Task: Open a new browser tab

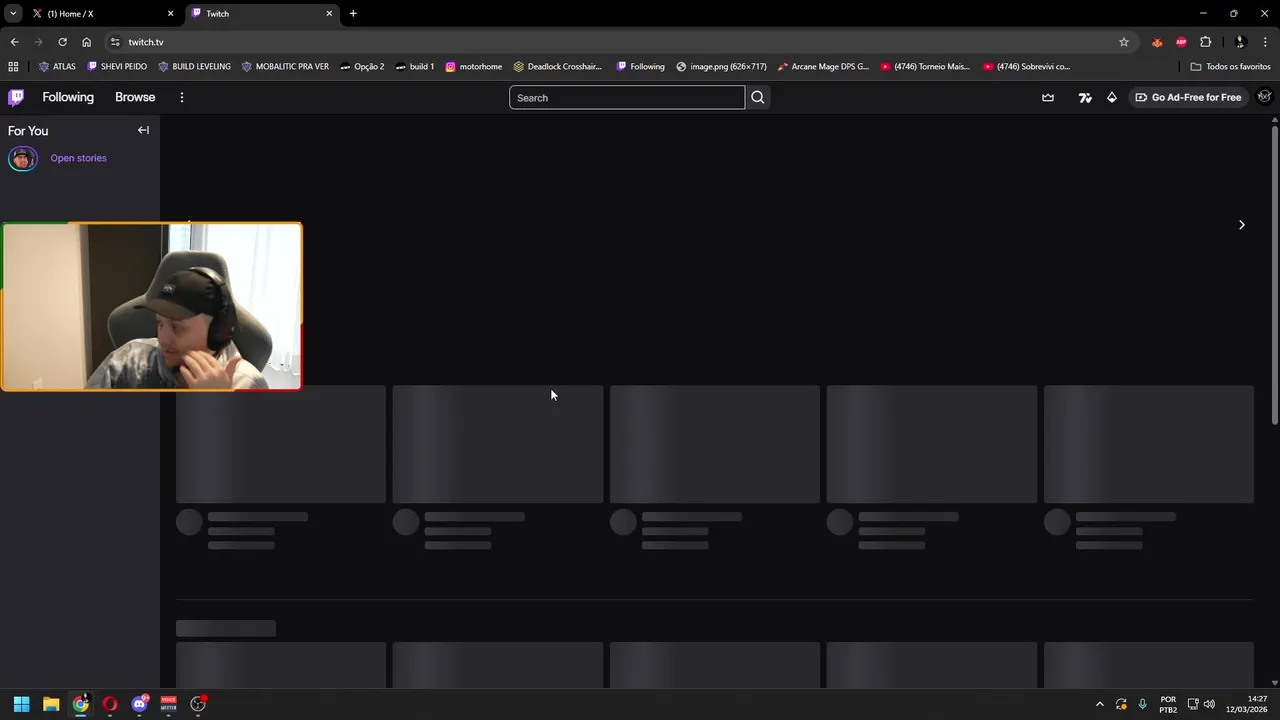Action: tap(353, 14)
